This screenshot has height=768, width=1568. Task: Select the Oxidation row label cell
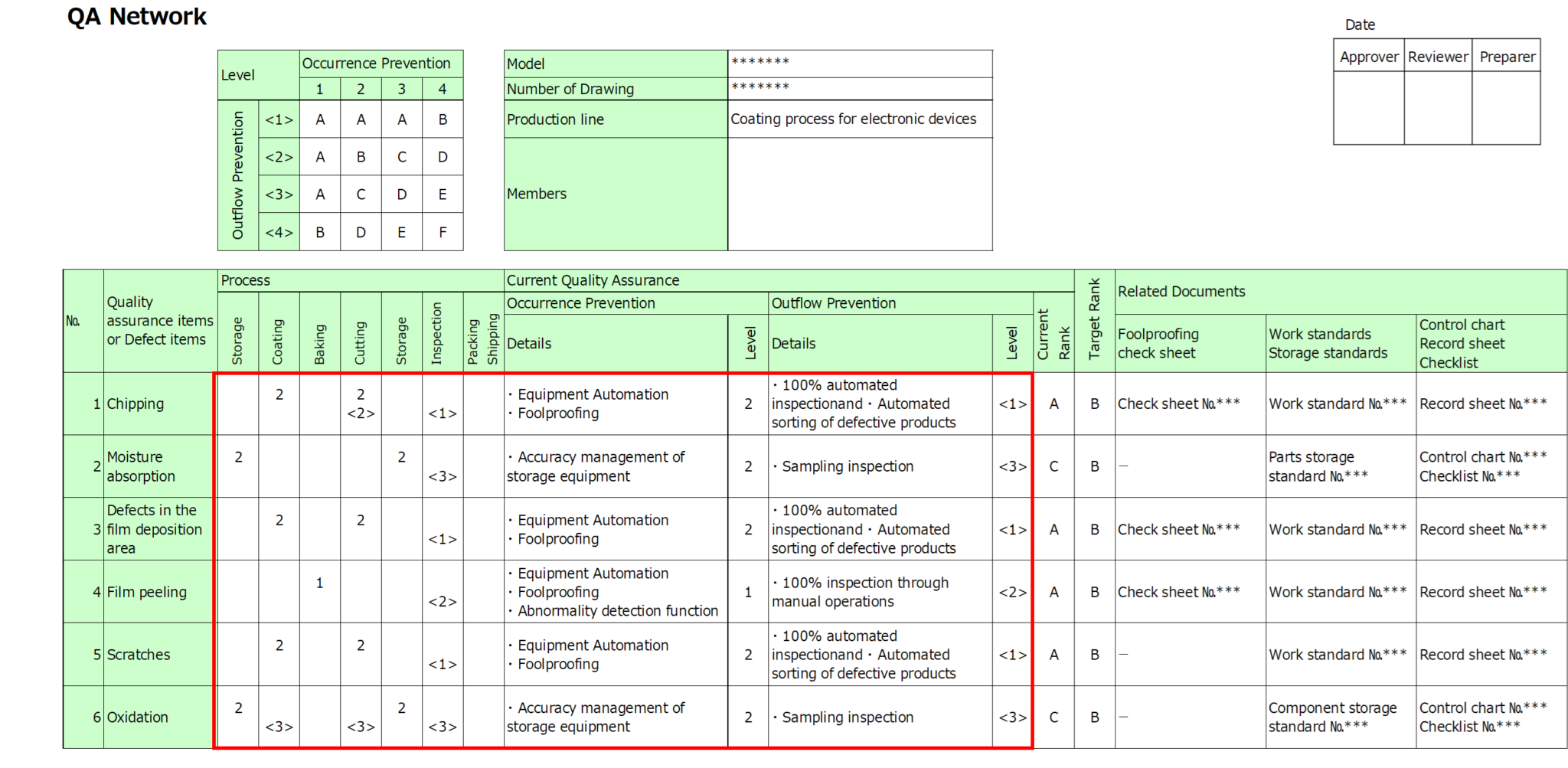tap(159, 717)
